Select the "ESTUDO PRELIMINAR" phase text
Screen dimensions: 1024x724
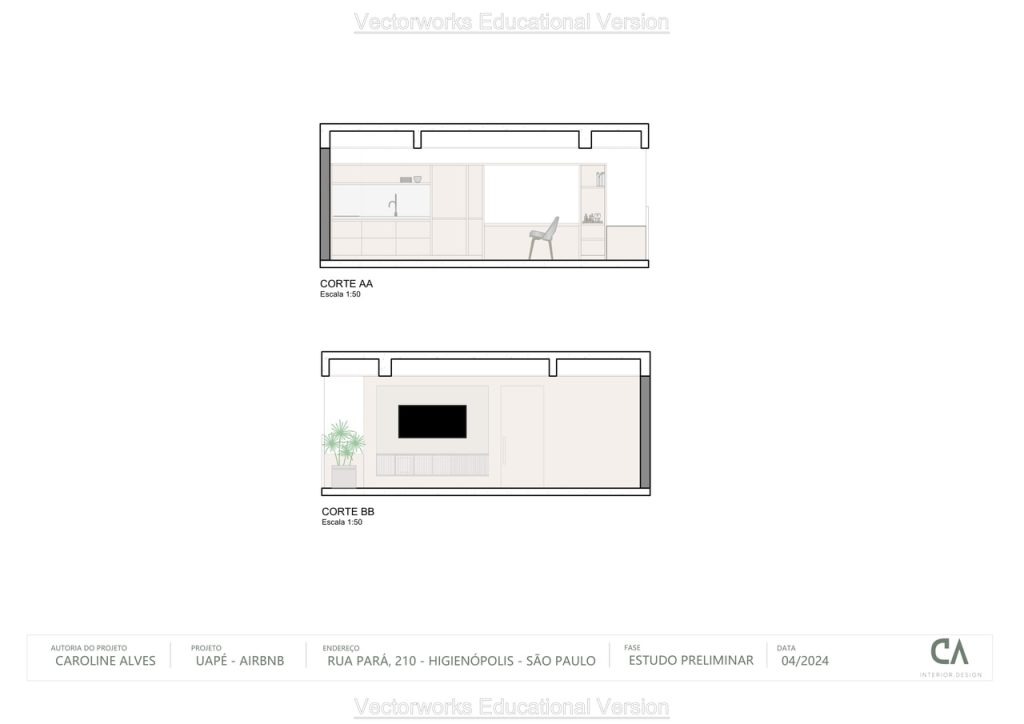[x=690, y=660]
